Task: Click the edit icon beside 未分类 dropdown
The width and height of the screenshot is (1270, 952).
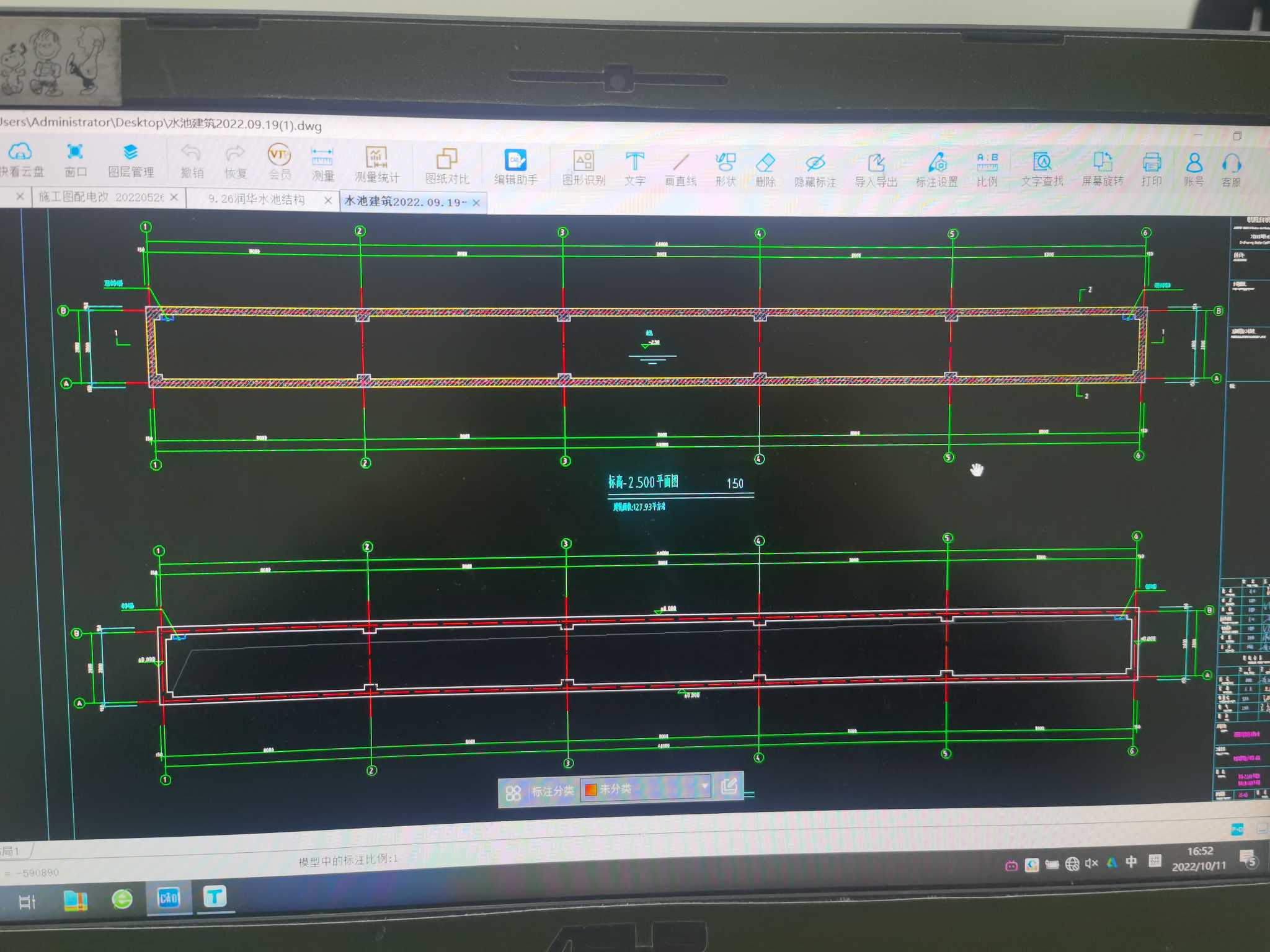Action: pos(729,786)
